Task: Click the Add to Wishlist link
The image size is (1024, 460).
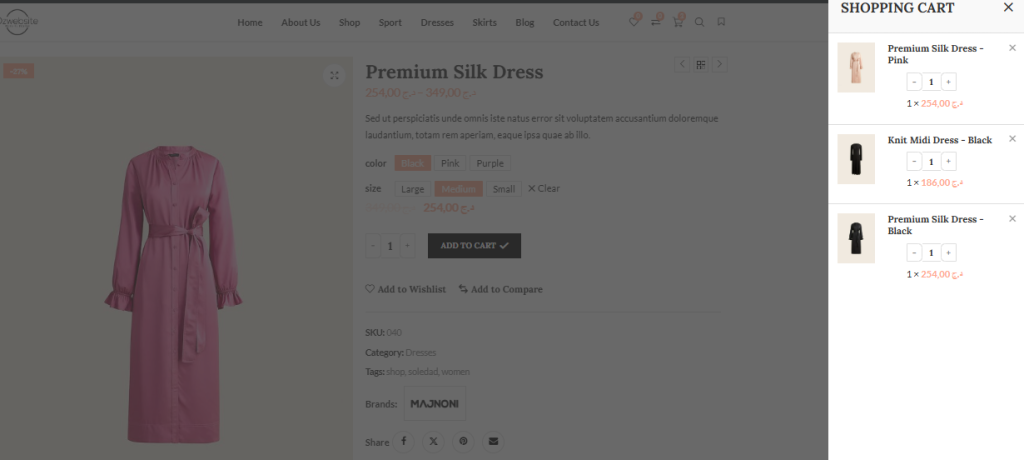Action: point(405,289)
